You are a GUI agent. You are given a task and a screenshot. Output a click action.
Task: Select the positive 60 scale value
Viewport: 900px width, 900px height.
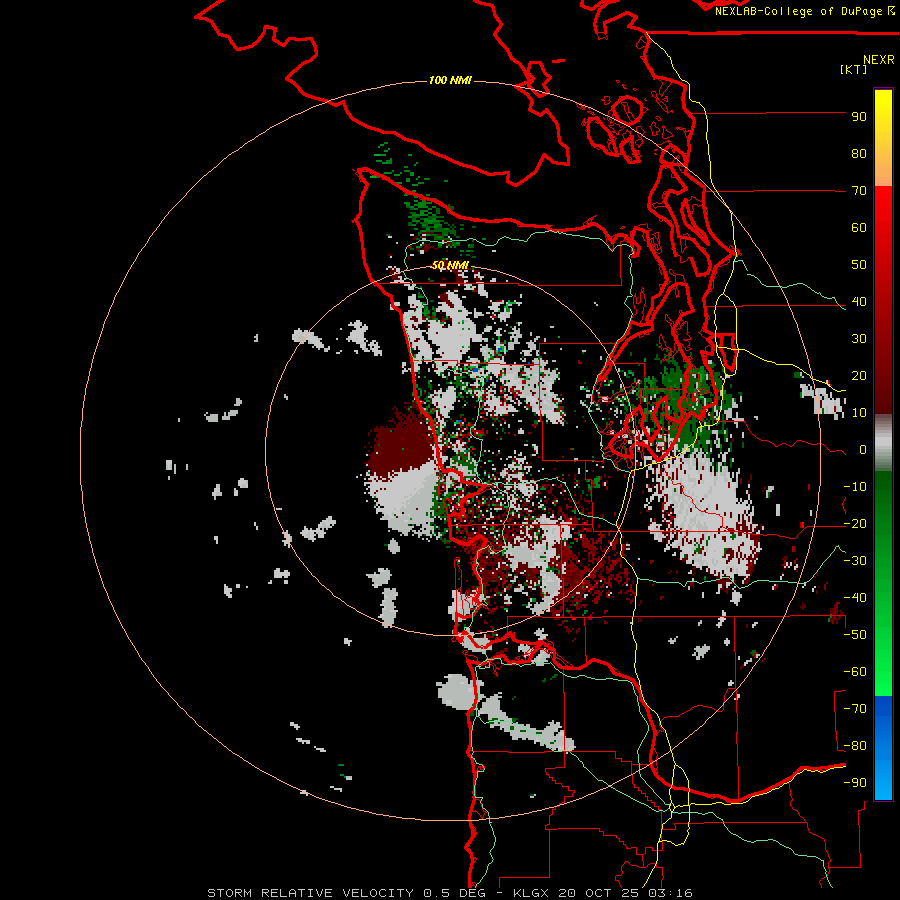[859, 228]
